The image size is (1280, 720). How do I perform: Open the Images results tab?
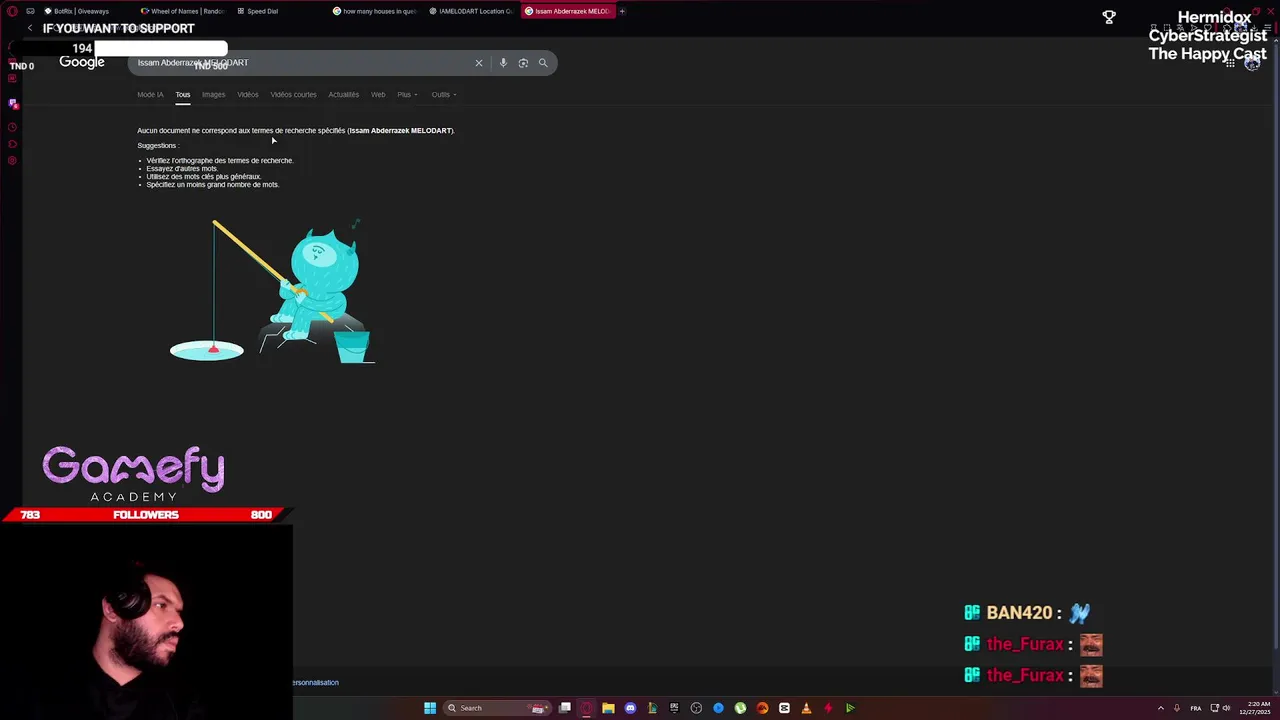(214, 95)
